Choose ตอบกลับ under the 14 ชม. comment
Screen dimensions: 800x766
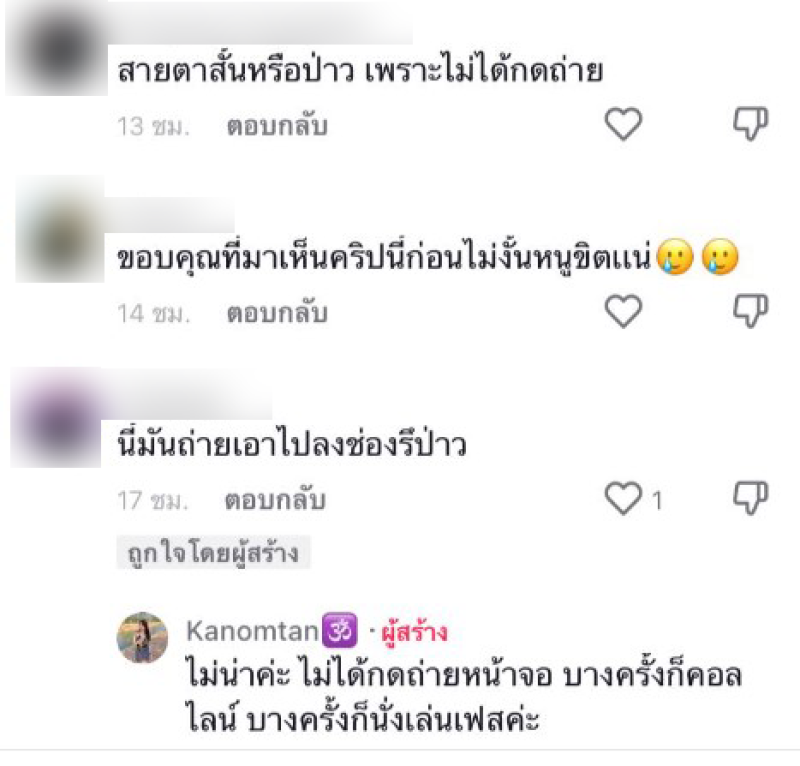277,313
